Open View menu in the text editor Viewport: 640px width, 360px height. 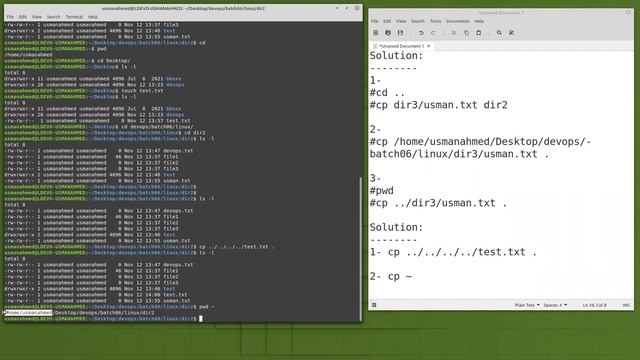pos(401,21)
